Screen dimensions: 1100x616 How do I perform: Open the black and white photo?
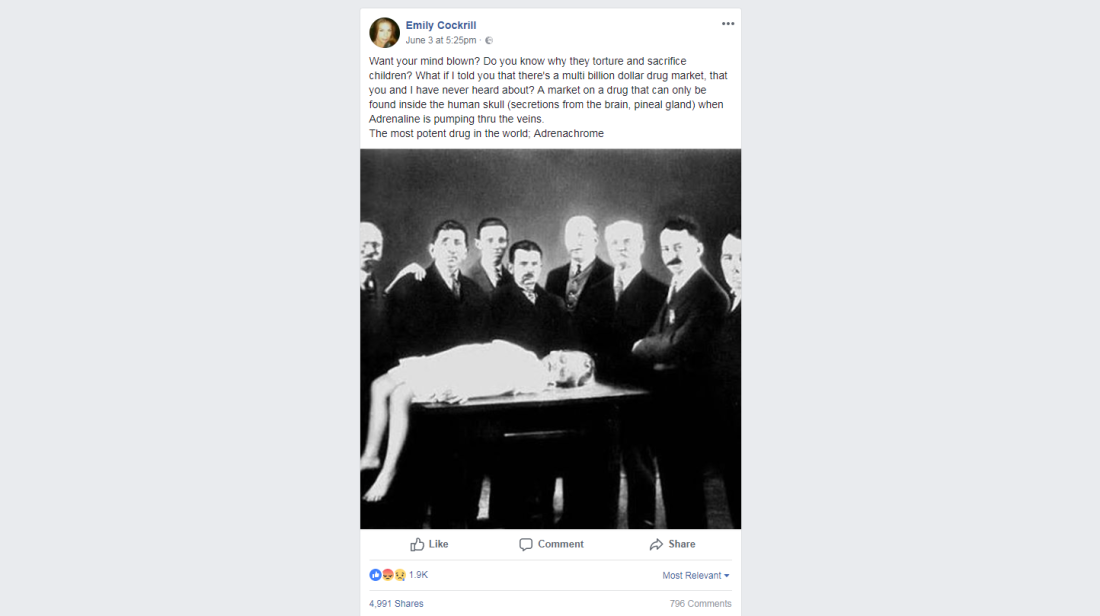click(551, 339)
